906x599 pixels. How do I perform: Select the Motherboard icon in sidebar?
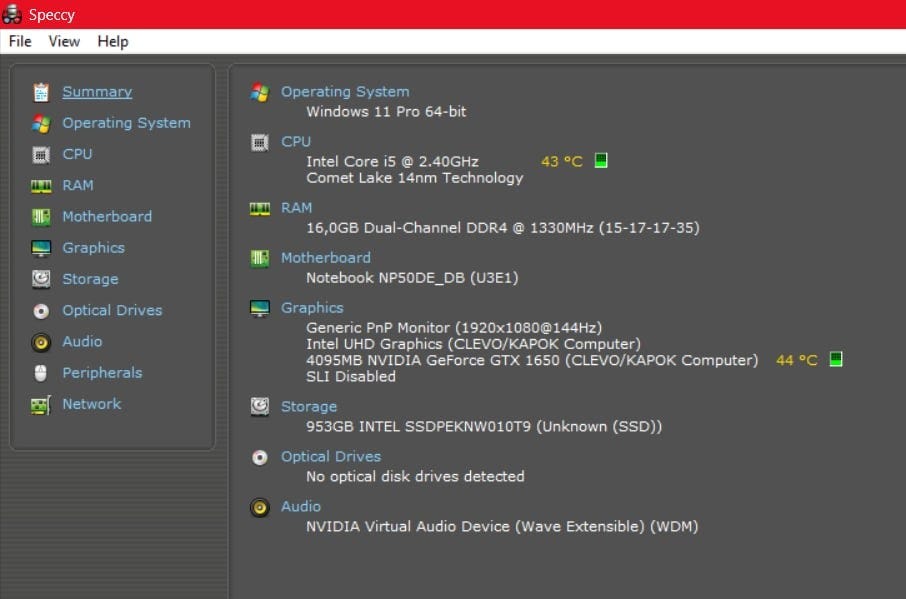(41, 217)
